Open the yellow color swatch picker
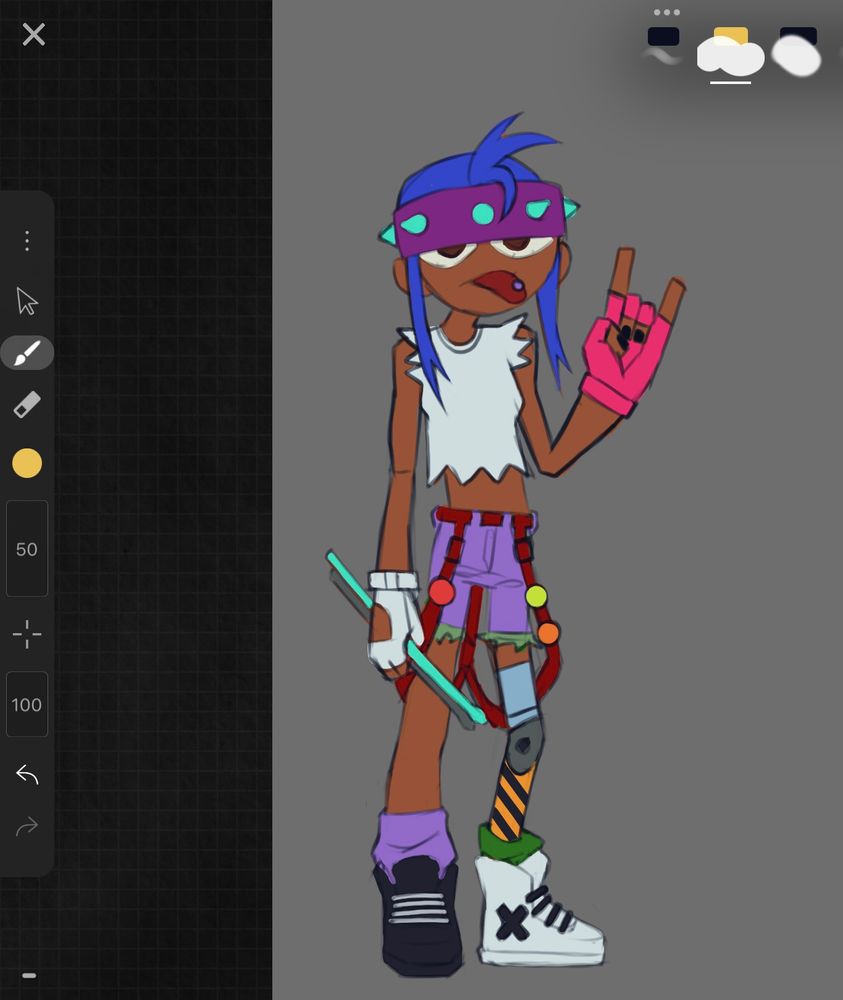 [27, 463]
